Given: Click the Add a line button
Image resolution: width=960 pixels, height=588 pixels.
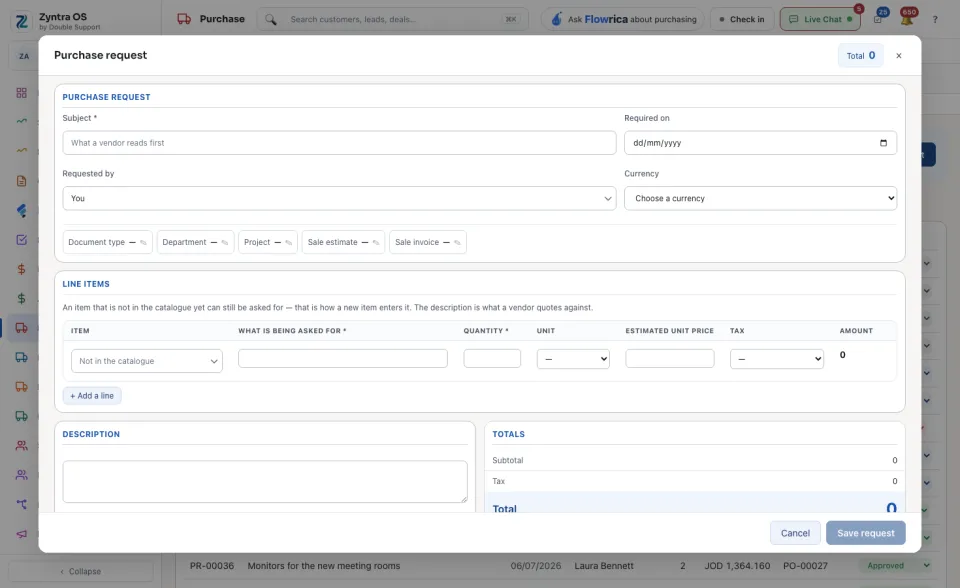Looking at the screenshot, I should click(x=92, y=396).
